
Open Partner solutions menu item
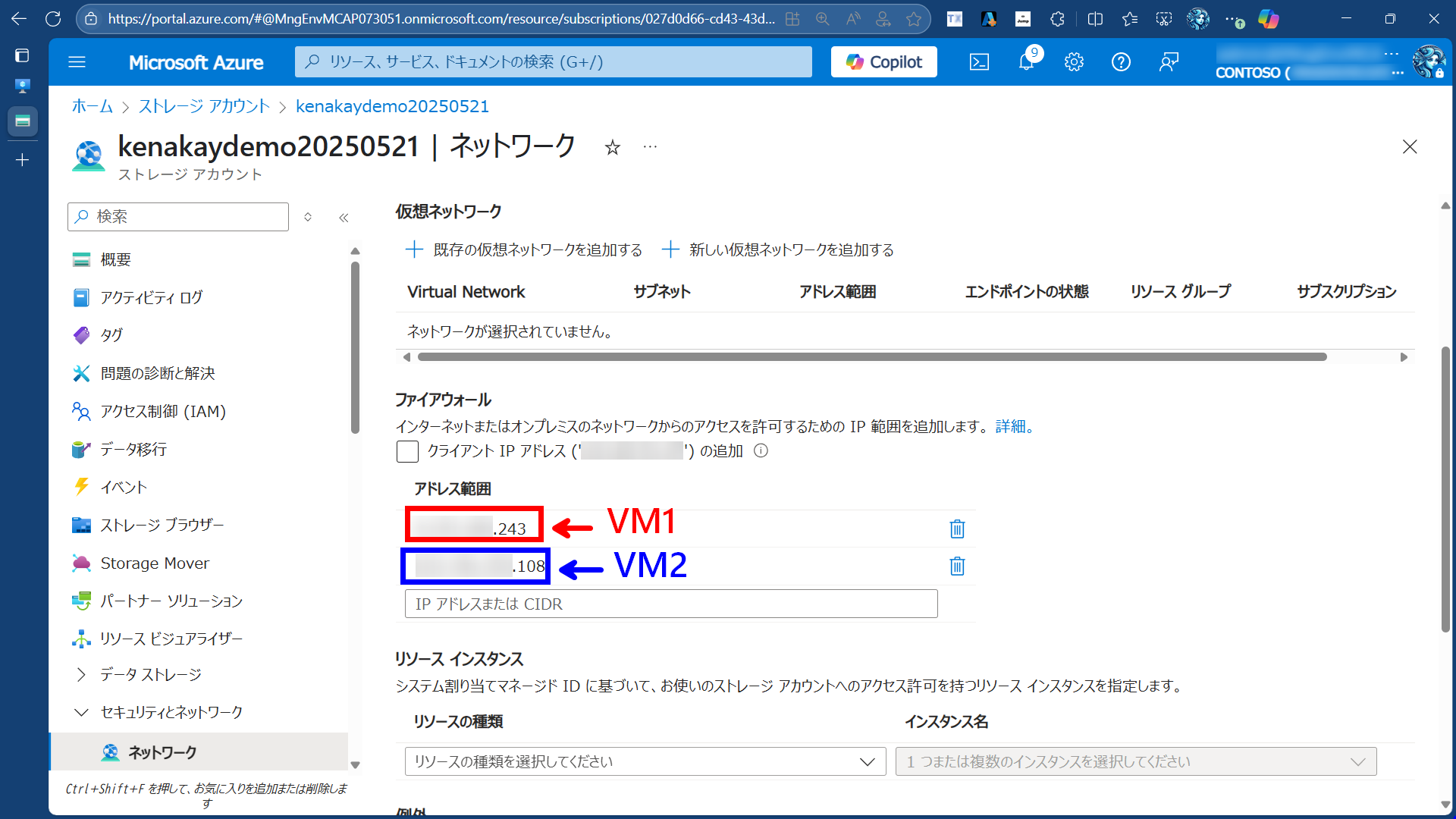[x=171, y=601]
